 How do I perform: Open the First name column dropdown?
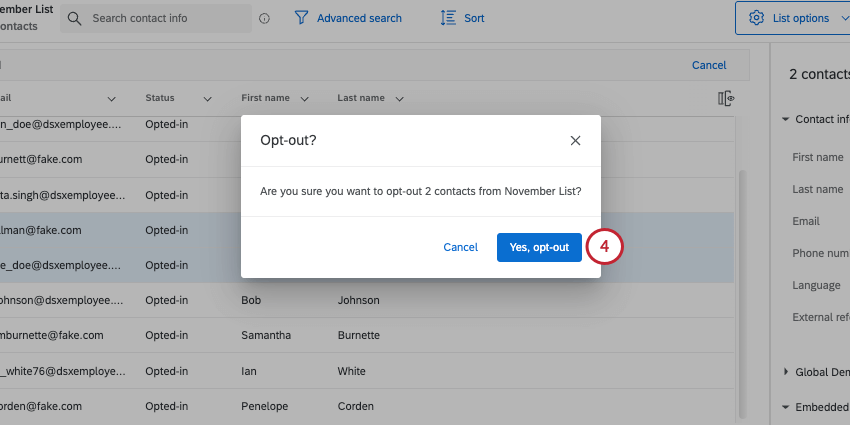pos(304,99)
